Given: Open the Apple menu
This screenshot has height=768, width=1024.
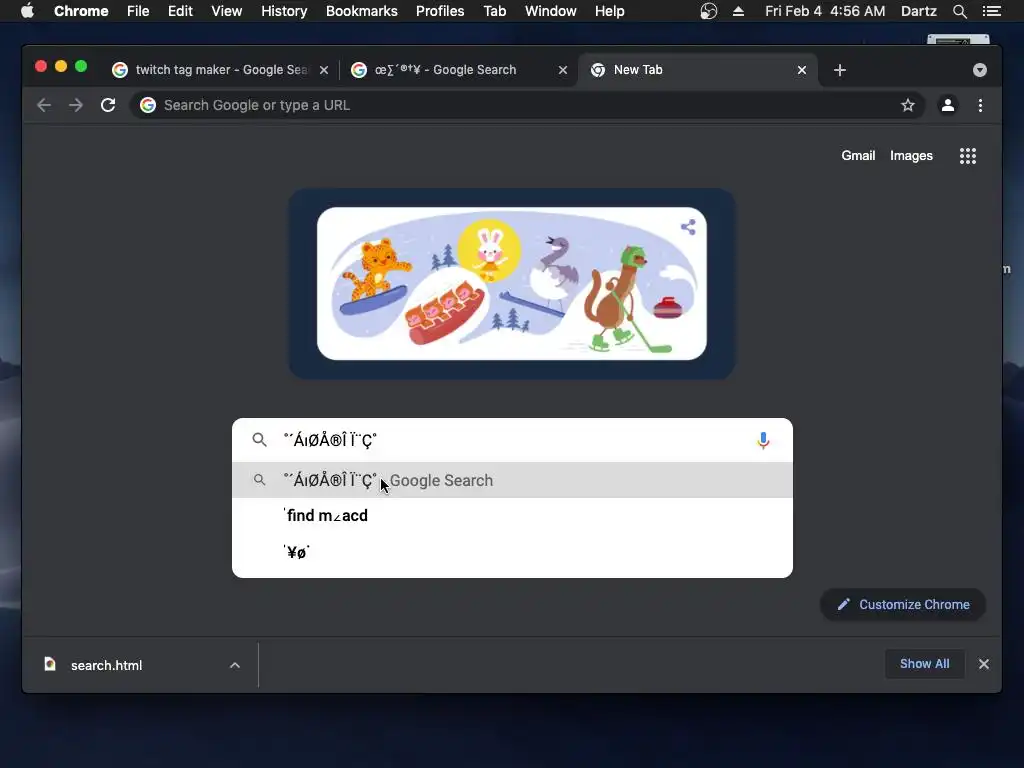Looking at the screenshot, I should 27,11.
